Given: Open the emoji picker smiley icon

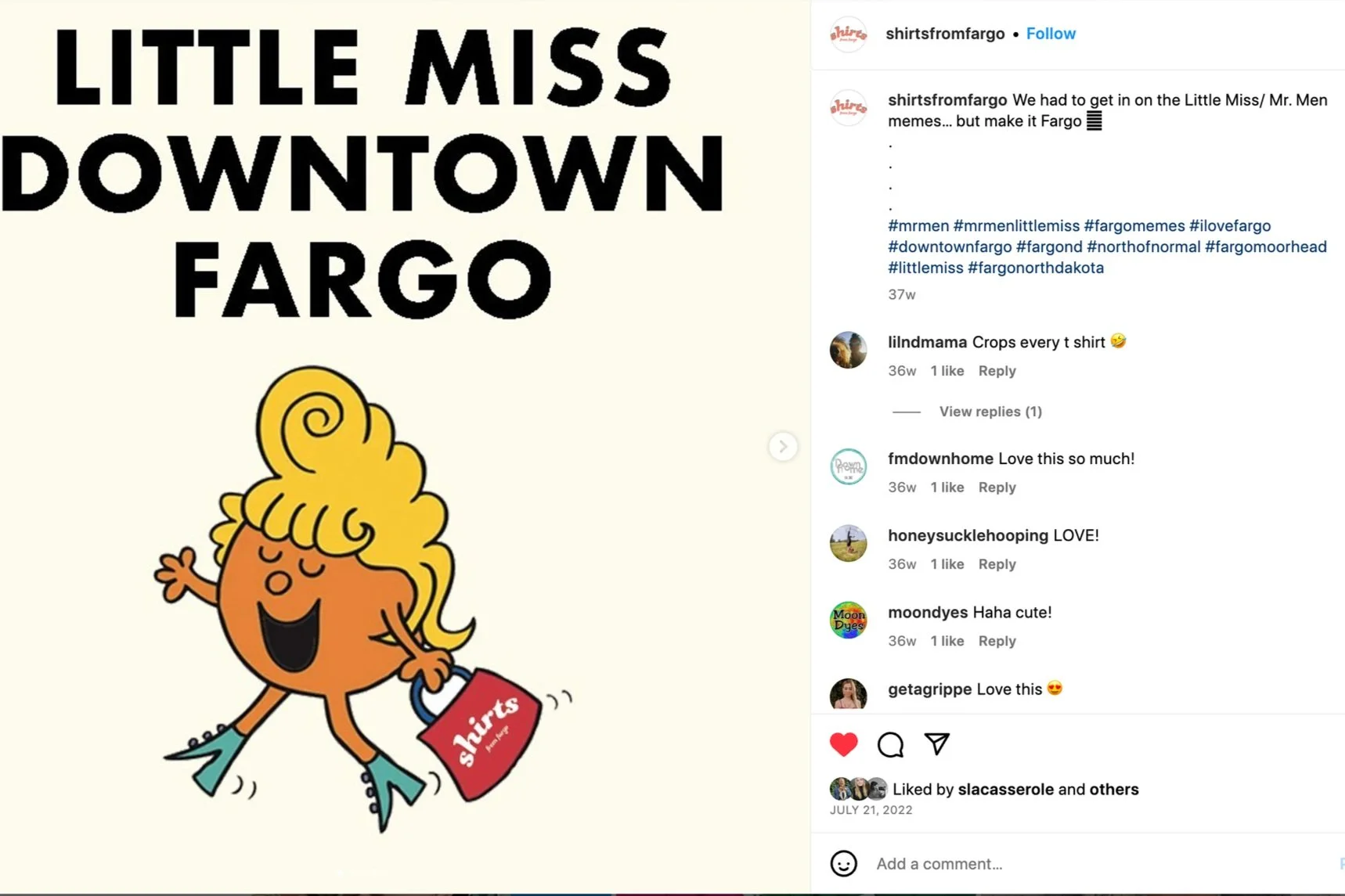Looking at the screenshot, I should pos(843,863).
